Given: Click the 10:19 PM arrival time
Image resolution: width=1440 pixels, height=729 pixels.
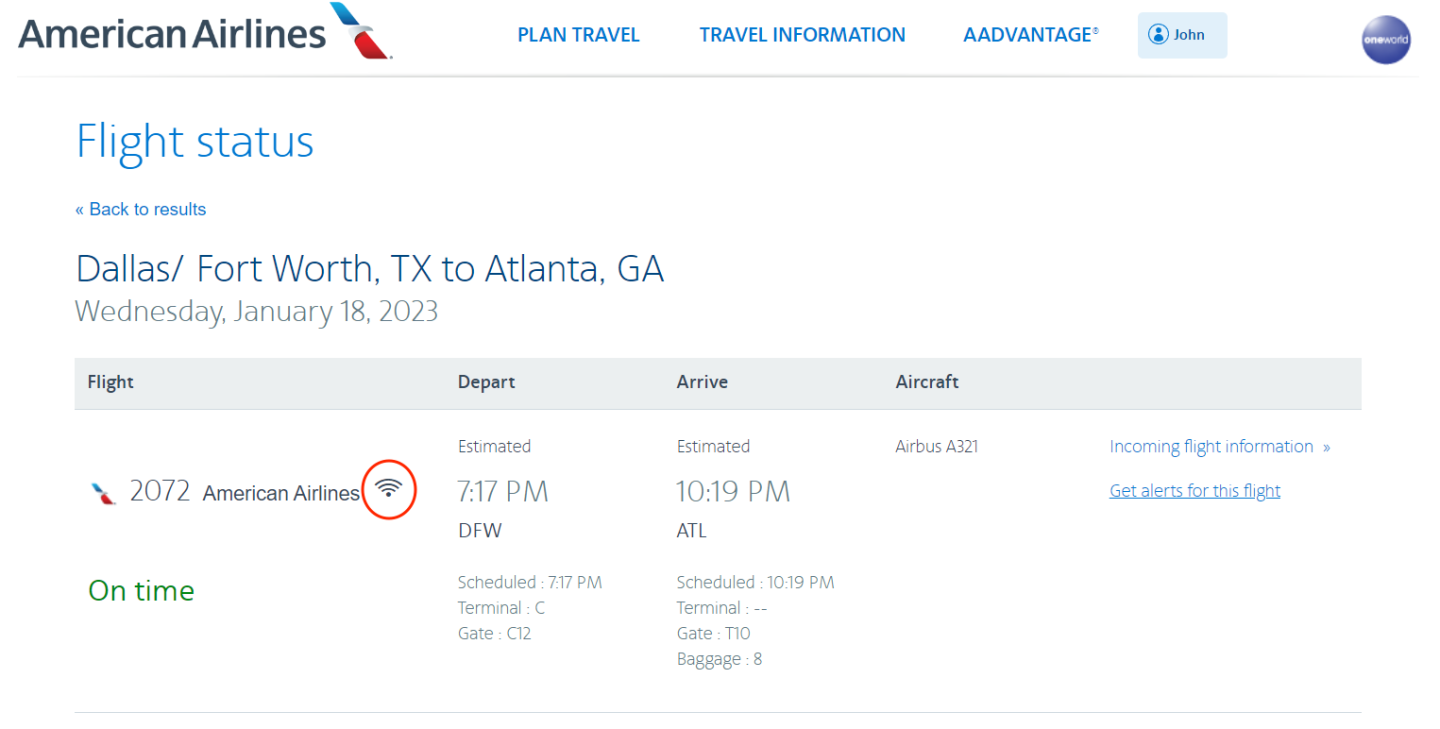Looking at the screenshot, I should (x=733, y=492).
